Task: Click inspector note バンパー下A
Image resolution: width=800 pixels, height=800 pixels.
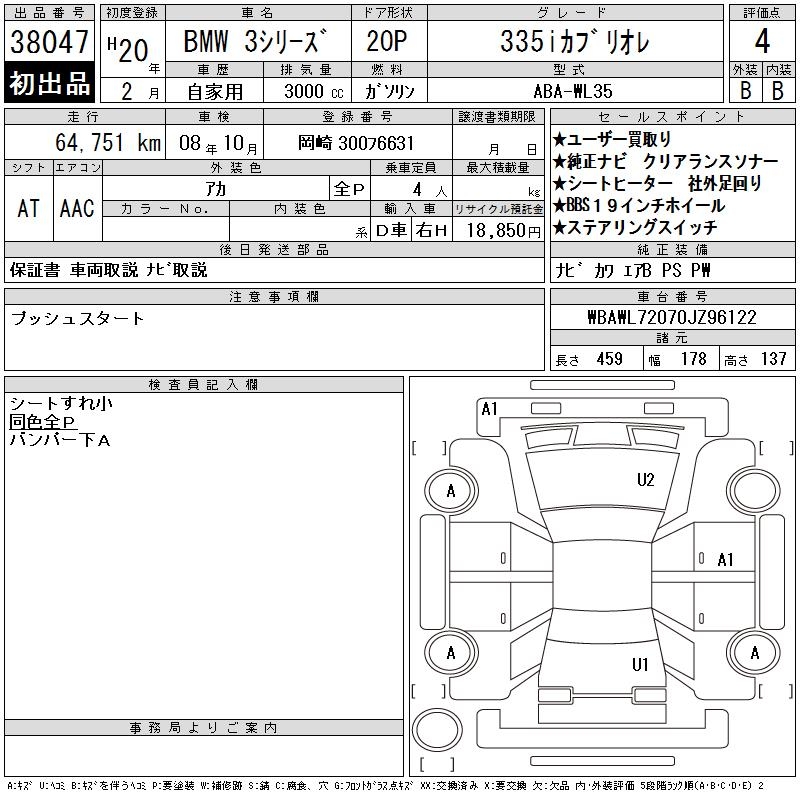Action: [x=60, y=440]
